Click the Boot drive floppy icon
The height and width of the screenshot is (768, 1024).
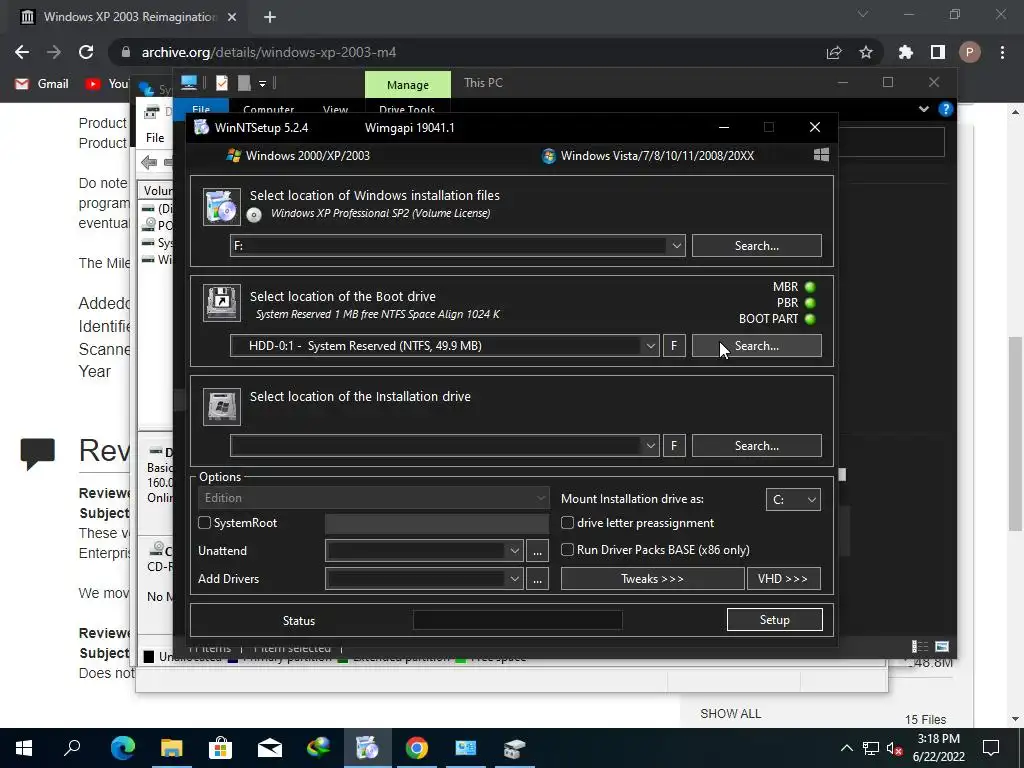pyautogui.click(x=221, y=302)
